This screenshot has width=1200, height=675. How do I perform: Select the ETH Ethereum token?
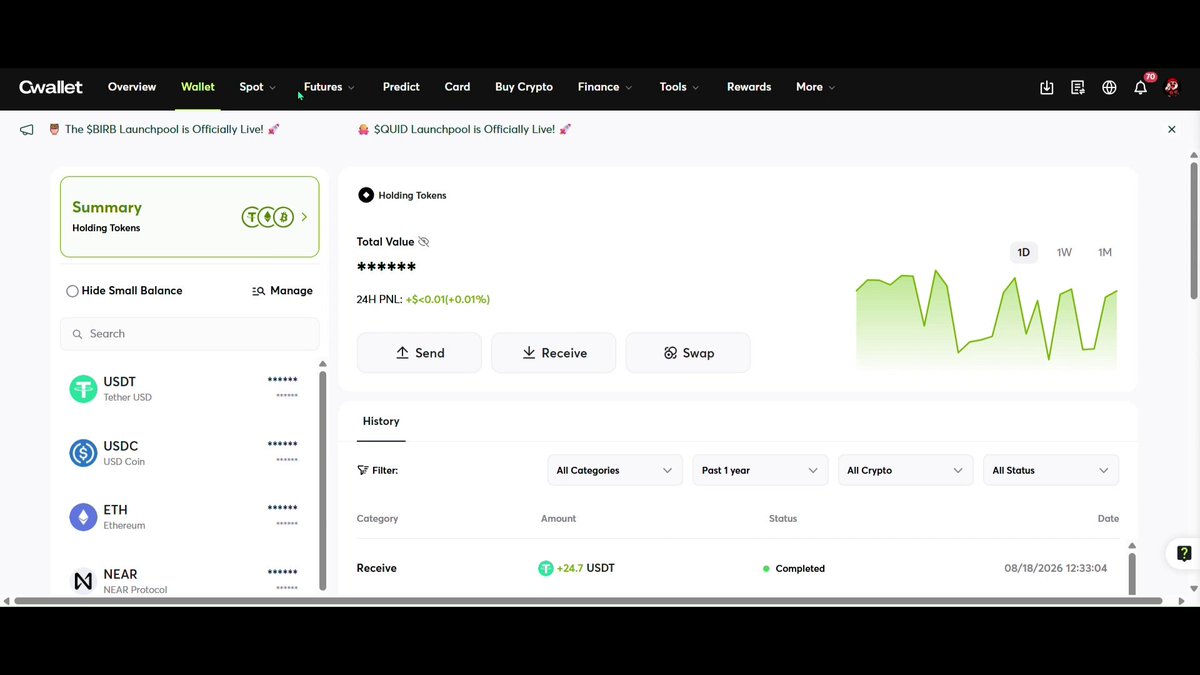184,517
